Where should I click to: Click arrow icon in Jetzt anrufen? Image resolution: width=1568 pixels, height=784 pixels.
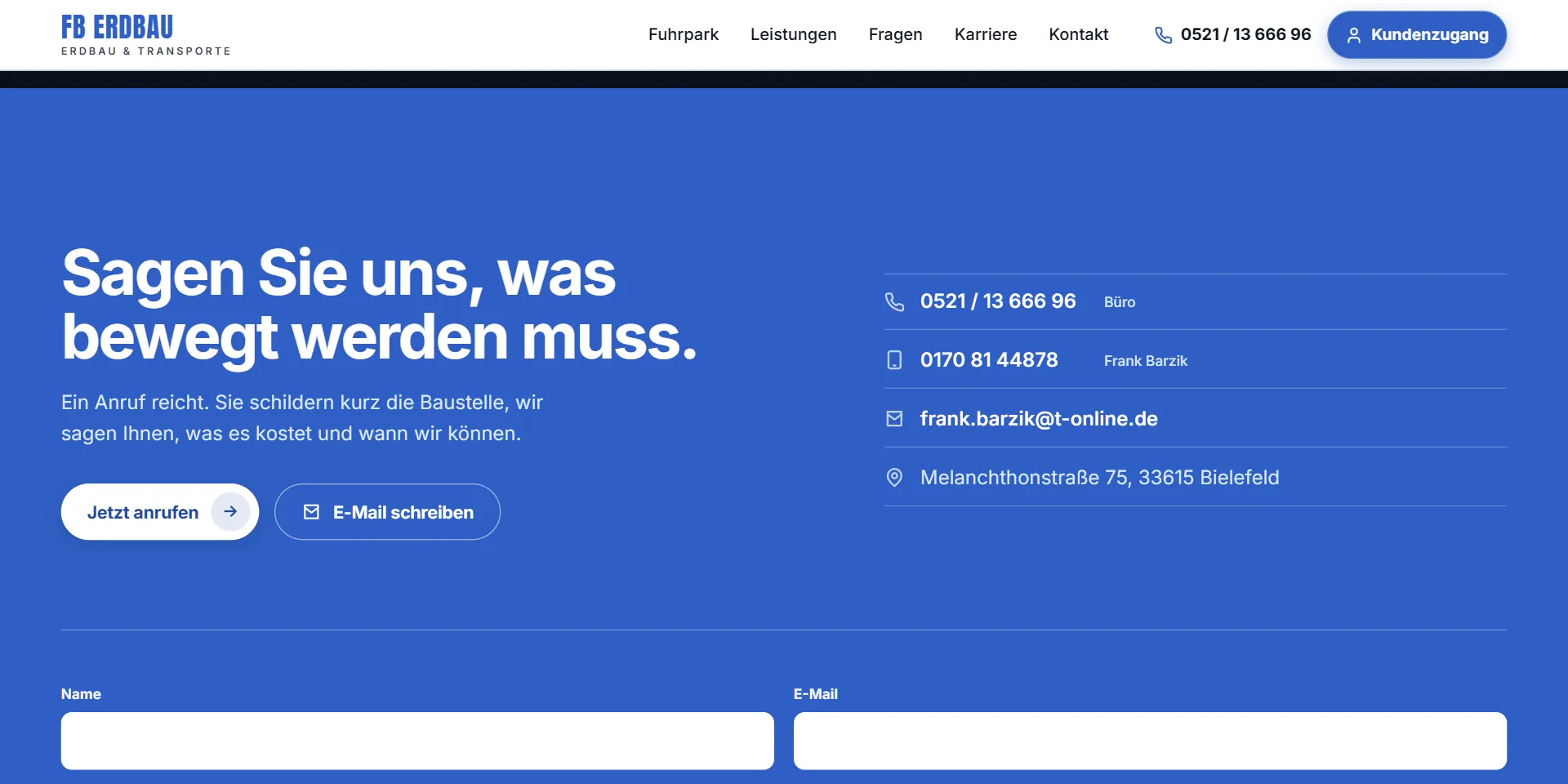coord(230,511)
